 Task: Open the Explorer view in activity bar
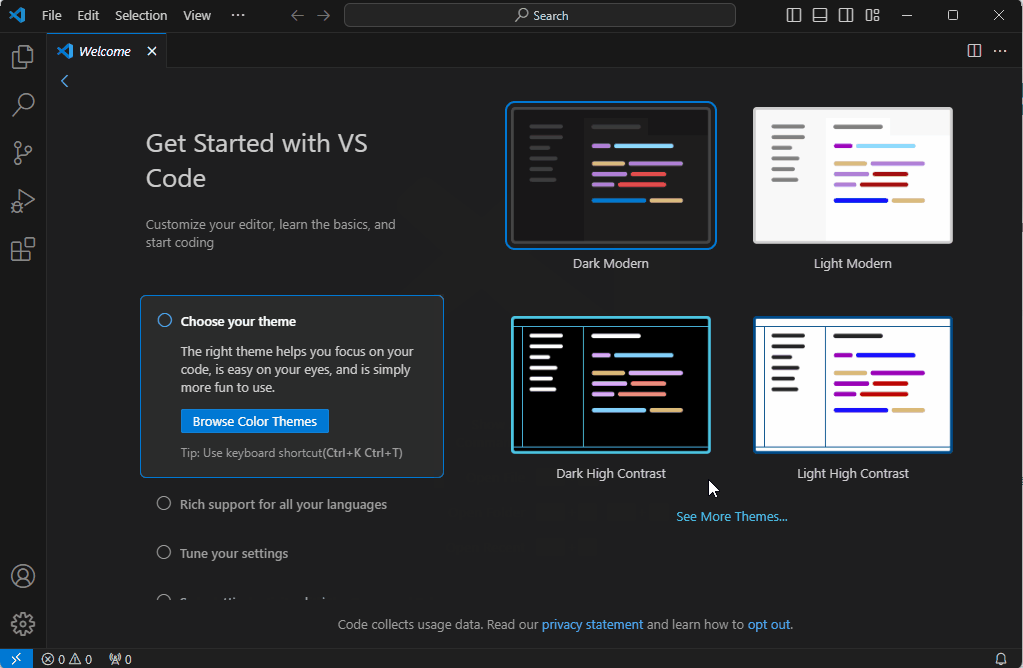22,57
